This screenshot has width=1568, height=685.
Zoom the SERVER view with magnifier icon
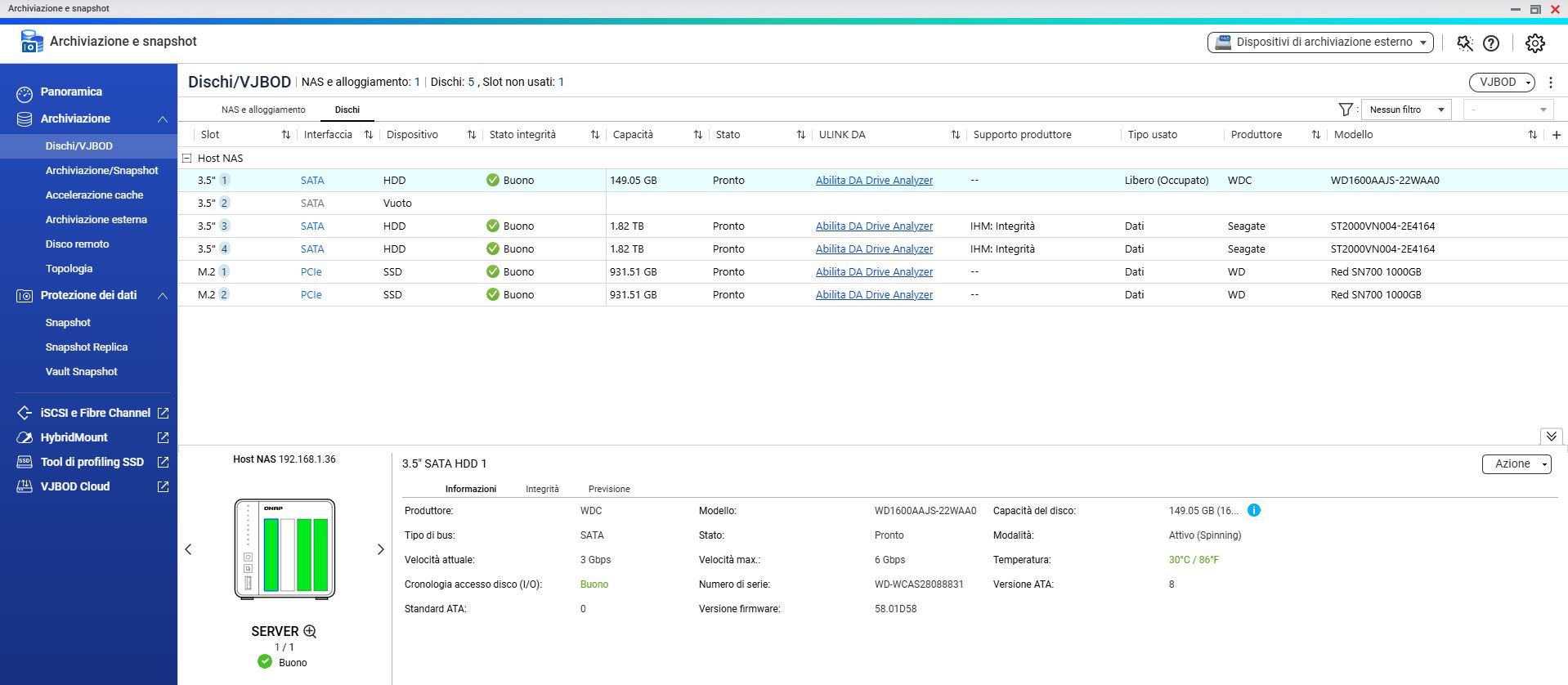310,631
